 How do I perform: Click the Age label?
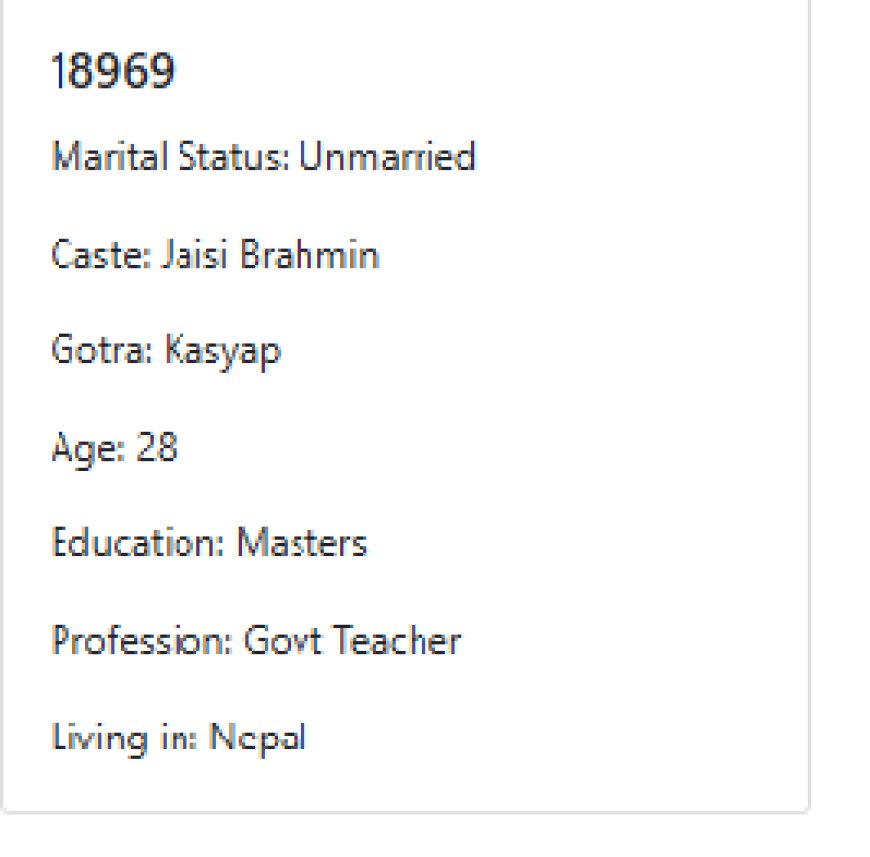pyautogui.click(x=88, y=448)
